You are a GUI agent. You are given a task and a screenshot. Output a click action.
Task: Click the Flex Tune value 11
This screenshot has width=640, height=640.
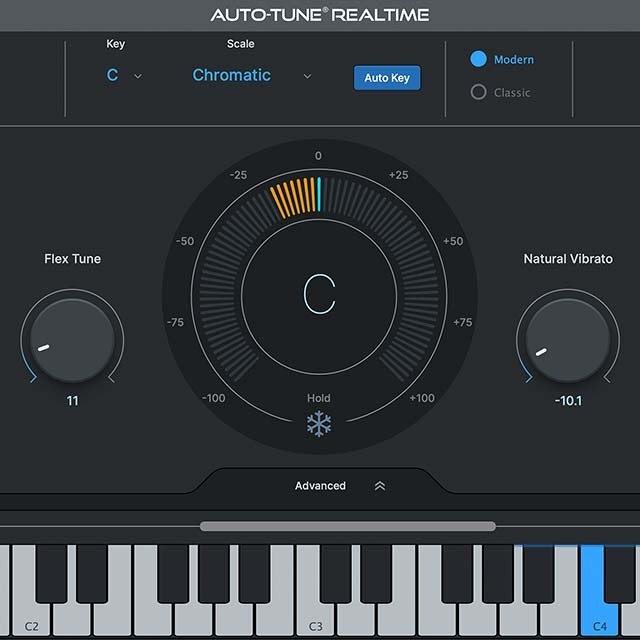point(72,401)
